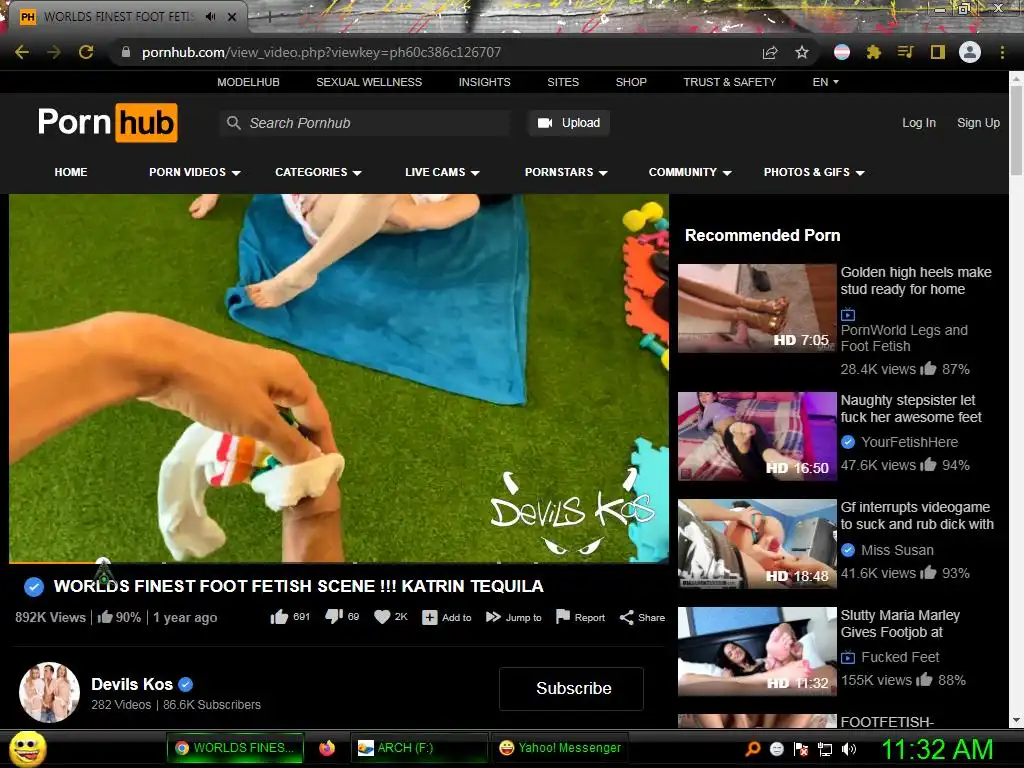This screenshot has width=1024, height=768.
Task: Click the Share icon under the video
Action: (626, 618)
